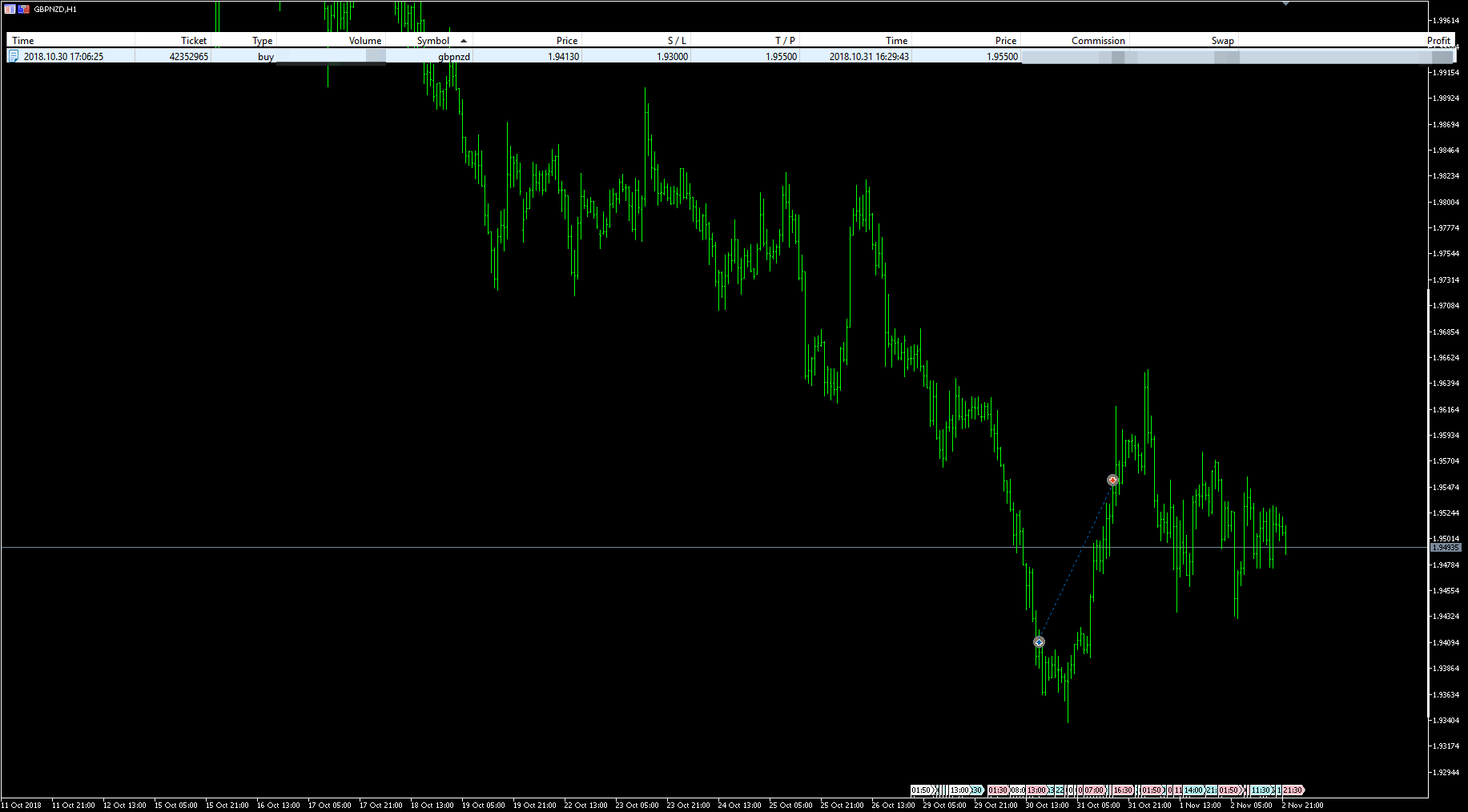The height and width of the screenshot is (812, 1468).
Task: Click the blue buy entry marker on chart
Action: point(1039,642)
